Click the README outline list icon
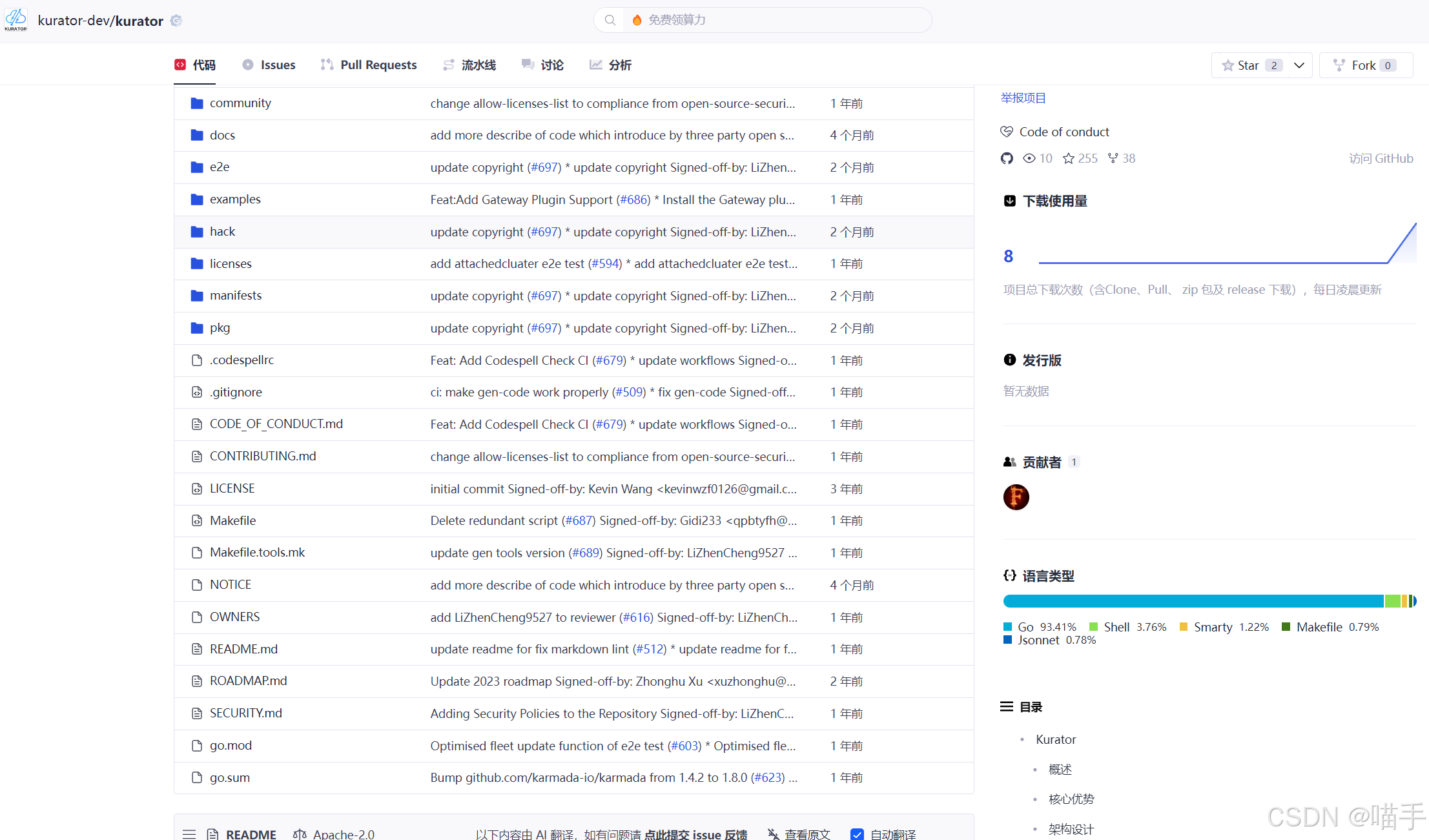 [x=189, y=834]
